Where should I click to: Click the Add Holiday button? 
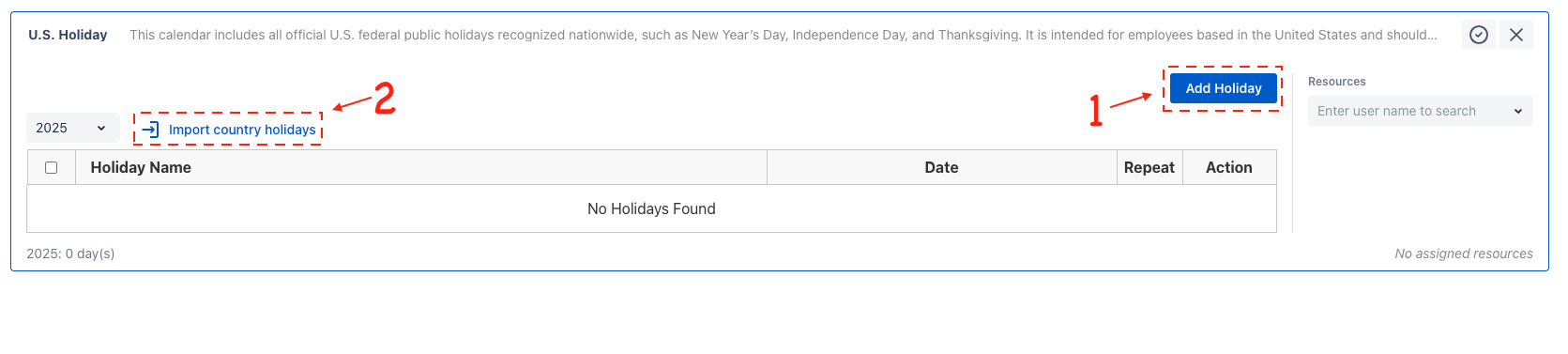[x=1224, y=88]
